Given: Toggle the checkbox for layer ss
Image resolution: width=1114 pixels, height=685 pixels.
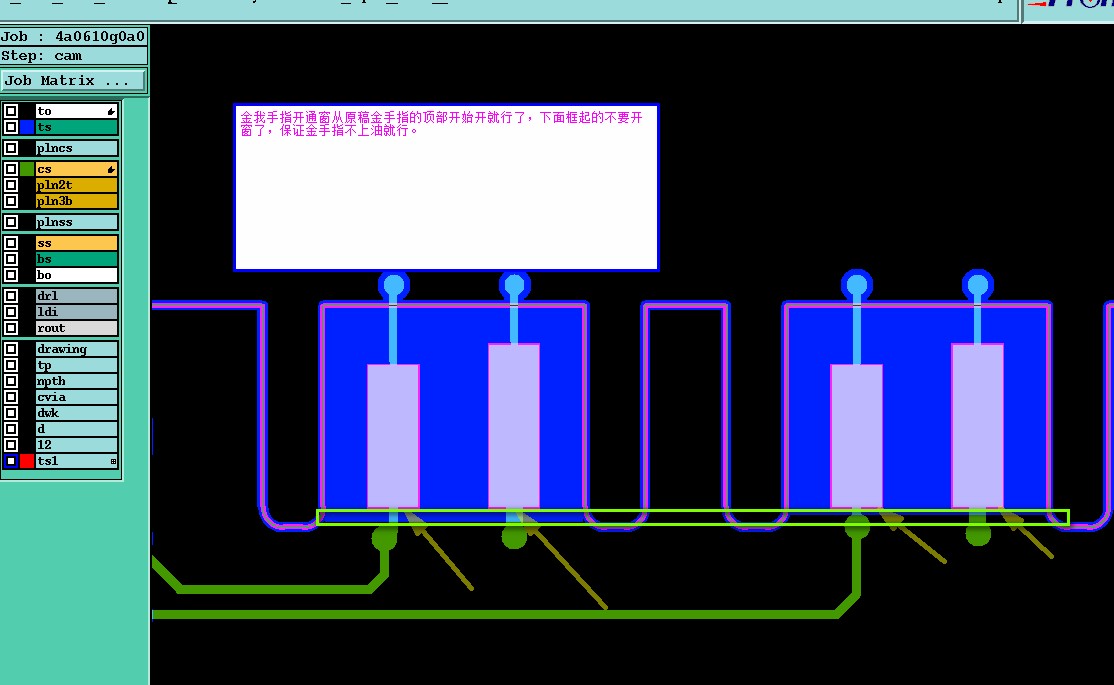Looking at the screenshot, I should coord(11,243).
